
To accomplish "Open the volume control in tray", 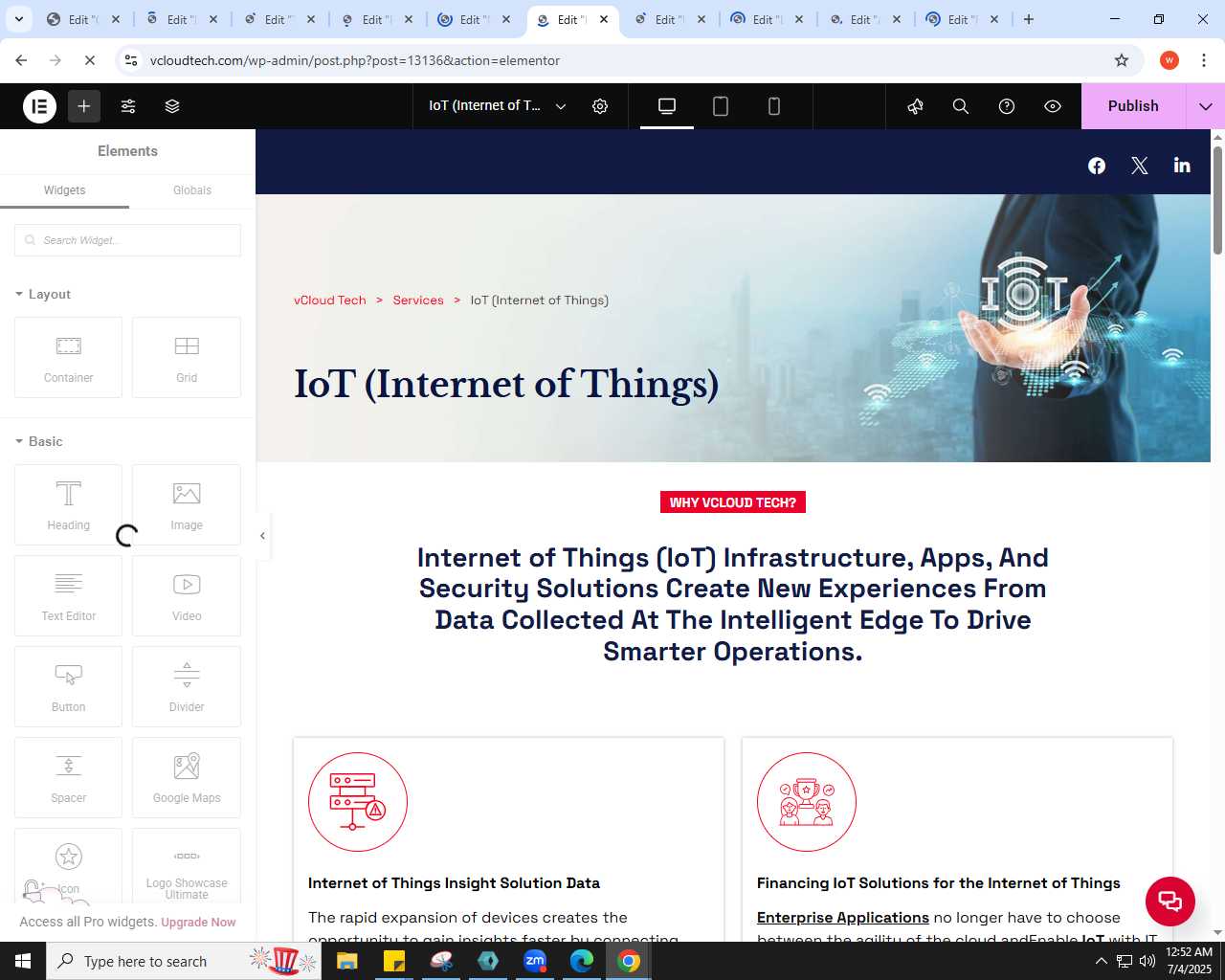I will coord(1147,961).
